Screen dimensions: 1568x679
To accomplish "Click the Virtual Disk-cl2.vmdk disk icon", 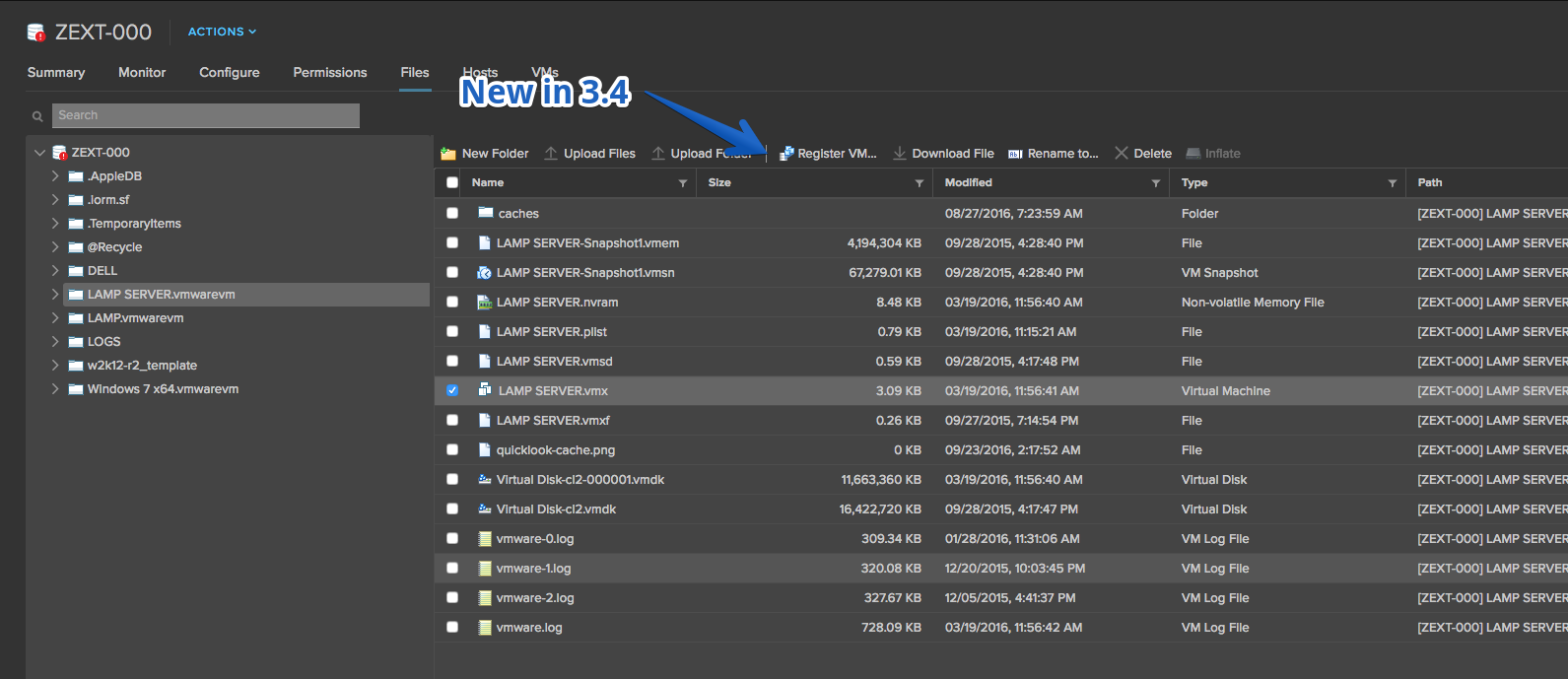I will coord(484,509).
